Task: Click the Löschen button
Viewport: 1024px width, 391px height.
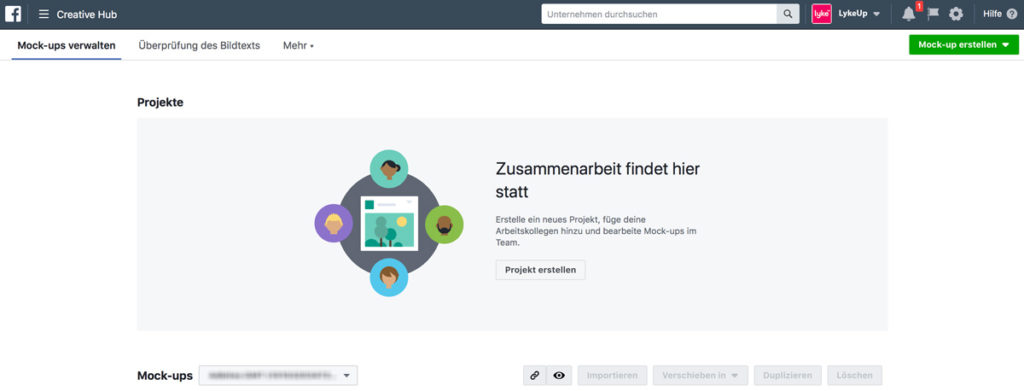Action: click(854, 375)
